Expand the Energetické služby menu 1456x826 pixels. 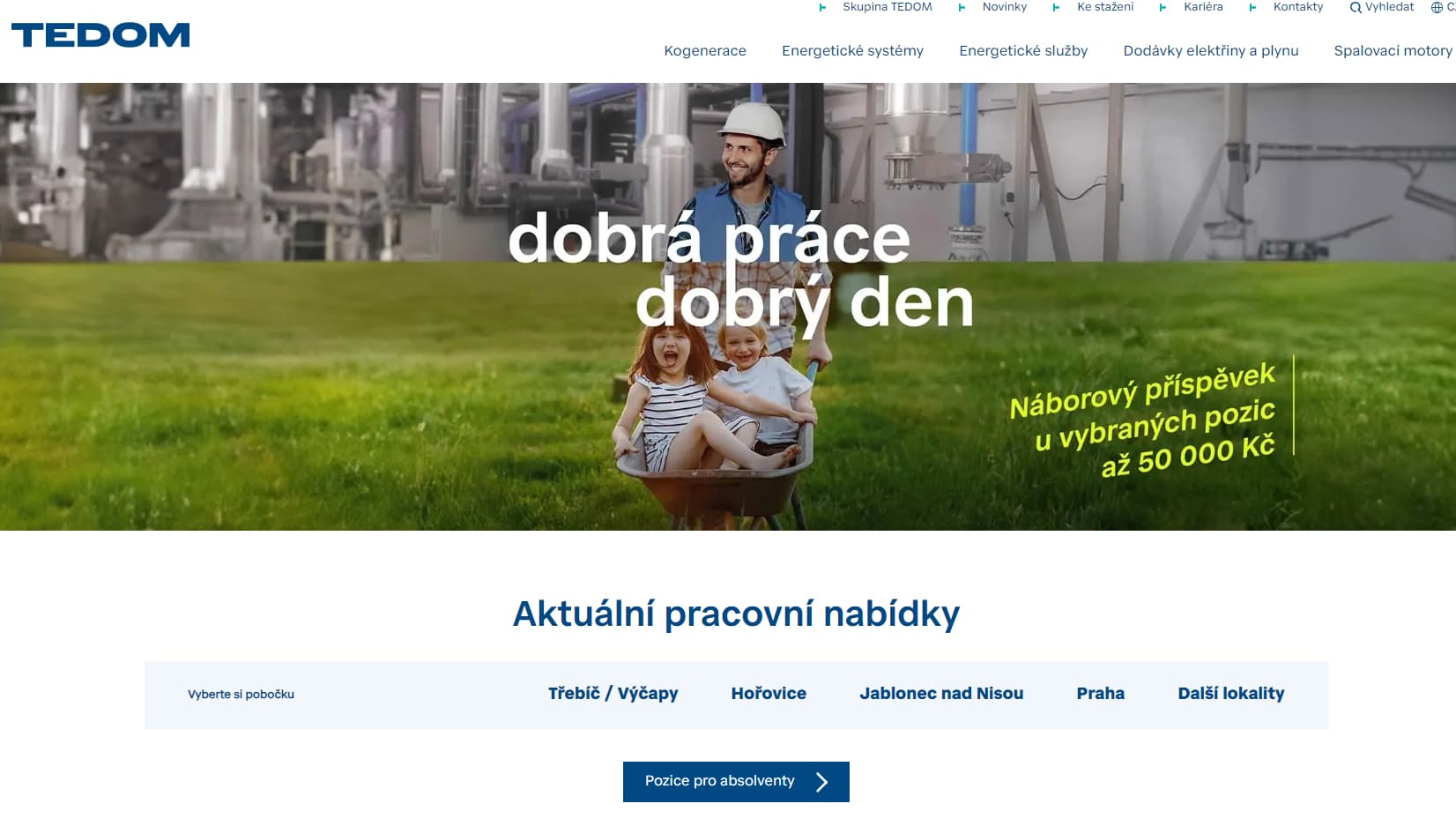(1023, 51)
